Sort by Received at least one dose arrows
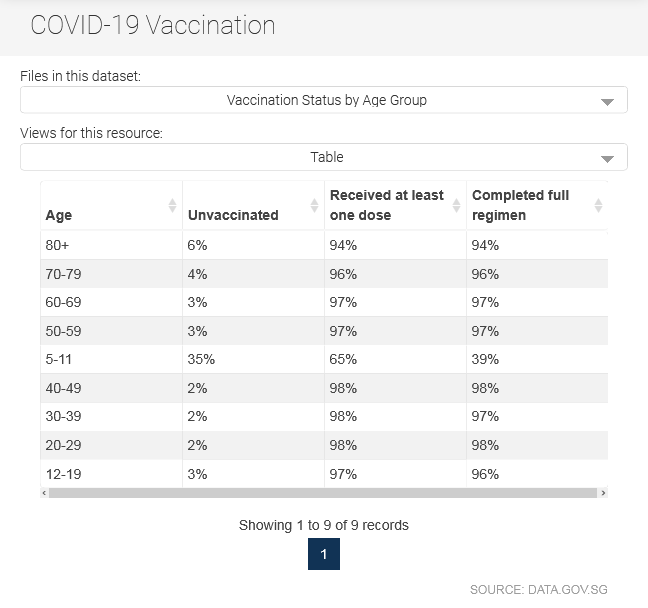The height and width of the screenshot is (608, 648). tap(456, 205)
